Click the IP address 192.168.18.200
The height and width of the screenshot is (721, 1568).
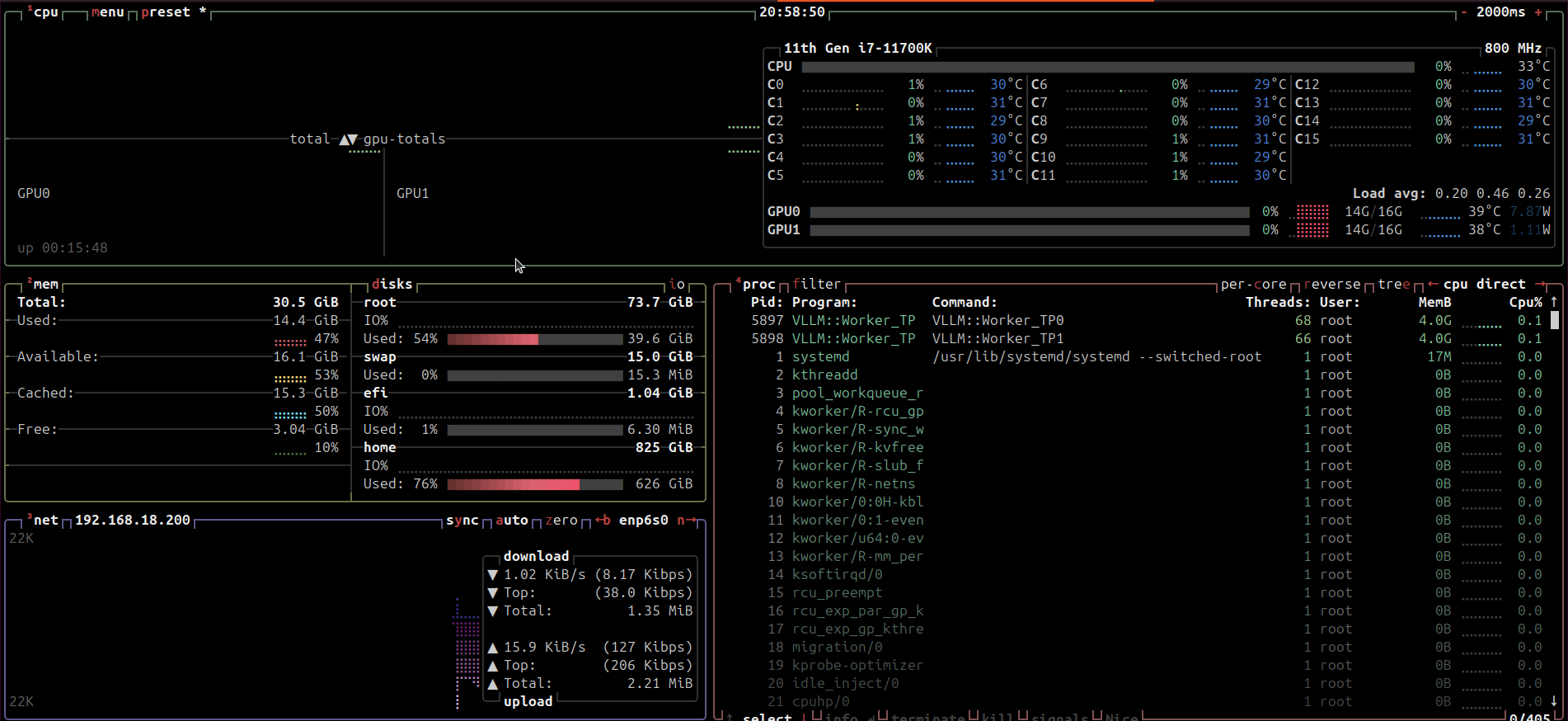click(133, 520)
